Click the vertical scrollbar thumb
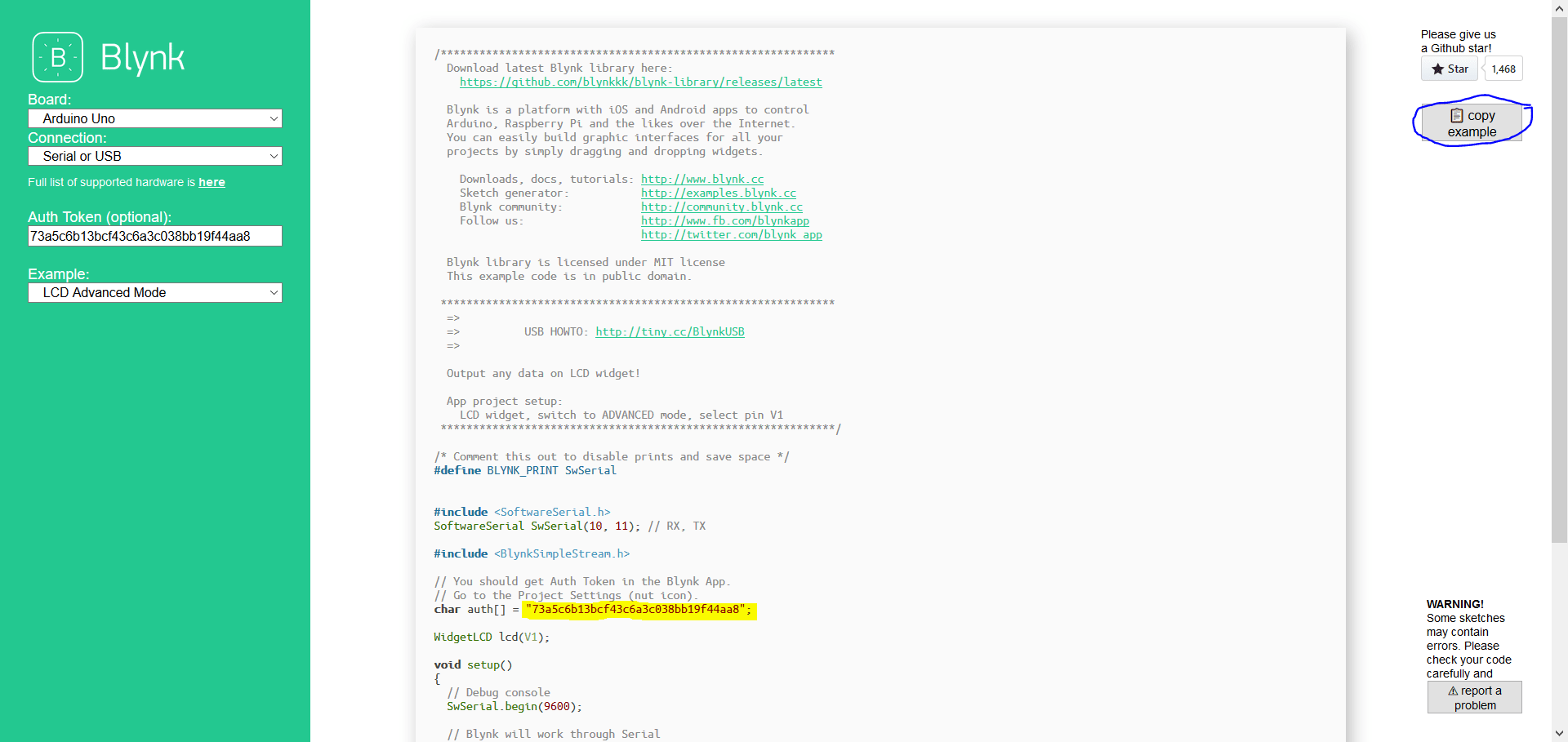The image size is (1568, 742). (1559, 280)
